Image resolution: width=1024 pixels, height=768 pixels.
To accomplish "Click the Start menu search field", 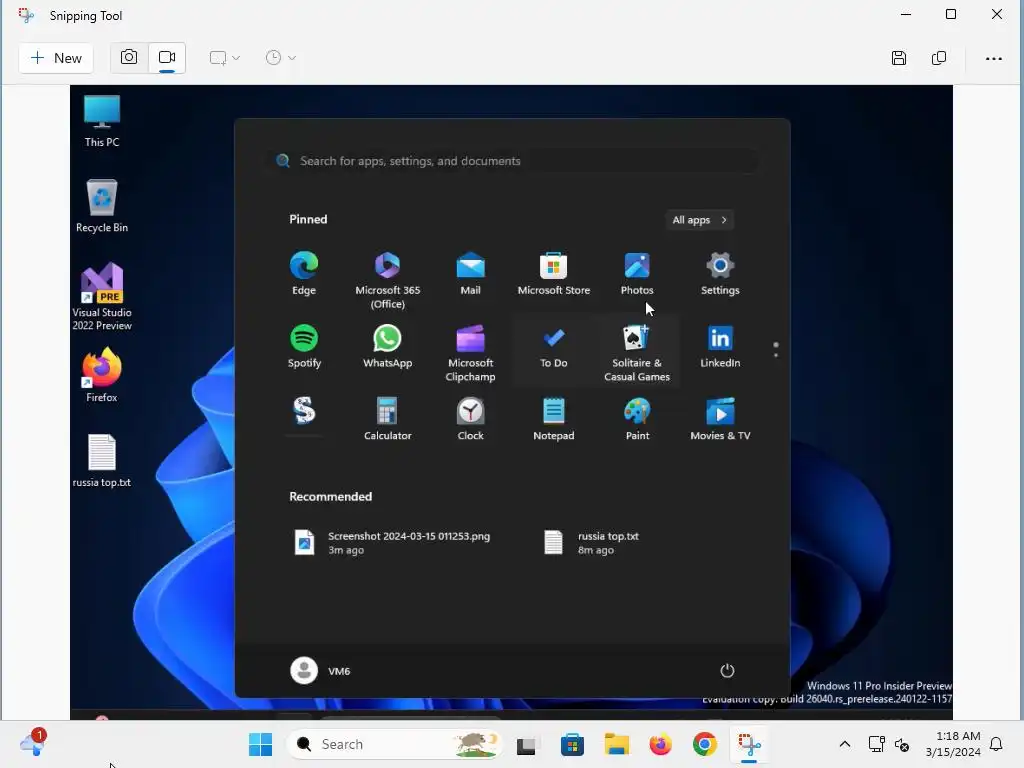I will coord(513,161).
